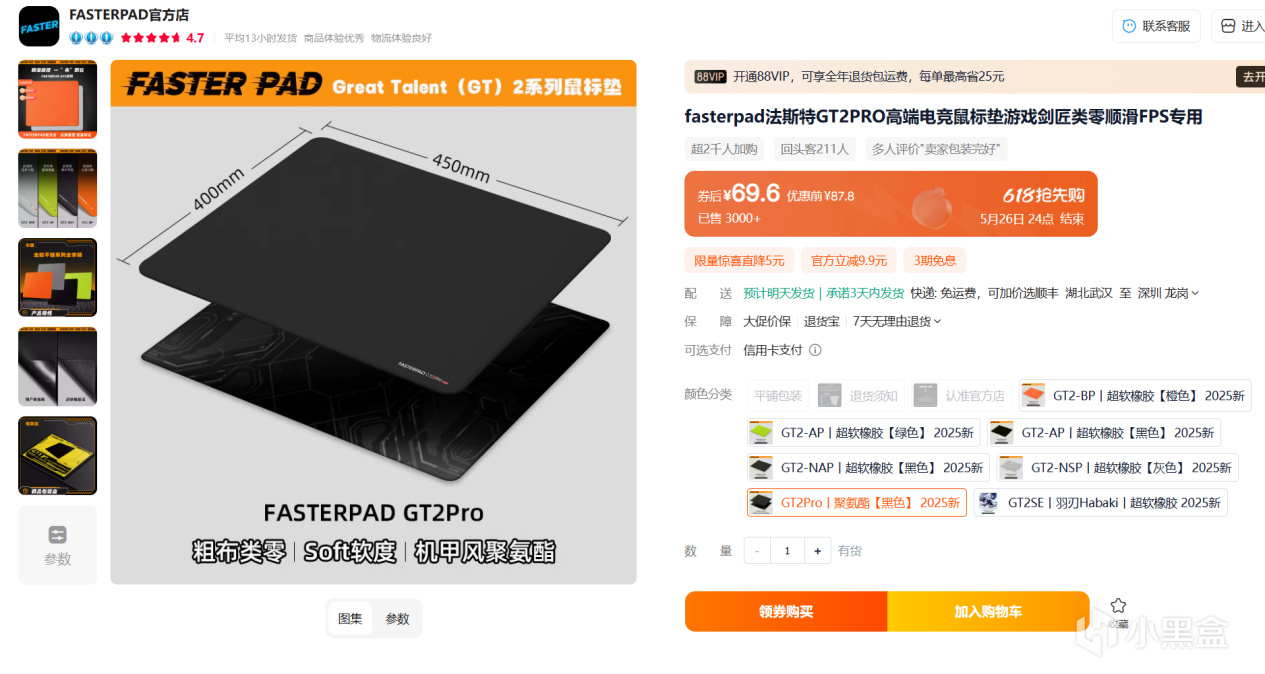The height and width of the screenshot is (674, 1265).
Task: Select GT2-AP green color option
Action: pyautogui.click(x=862, y=433)
